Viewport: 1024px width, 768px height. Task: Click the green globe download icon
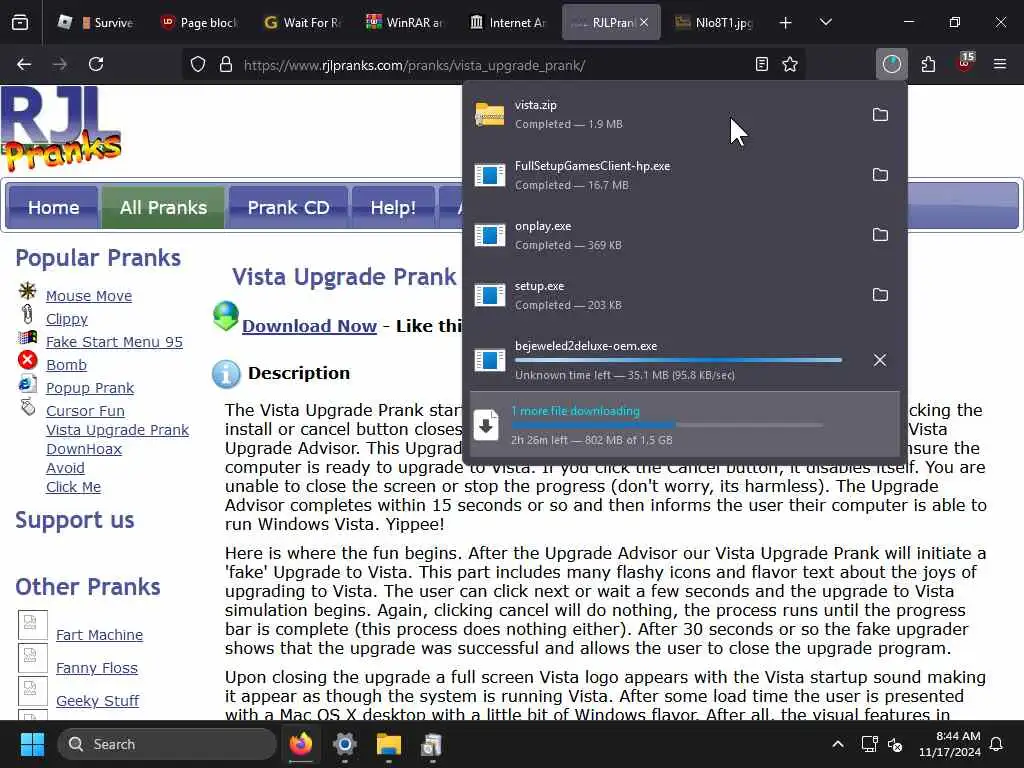(225, 316)
